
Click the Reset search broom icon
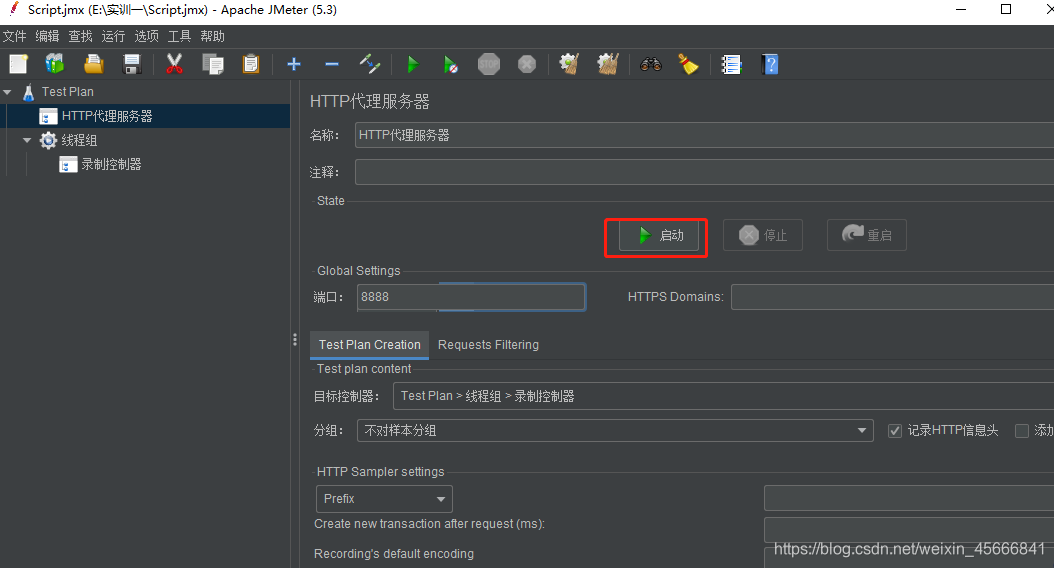tap(688, 65)
